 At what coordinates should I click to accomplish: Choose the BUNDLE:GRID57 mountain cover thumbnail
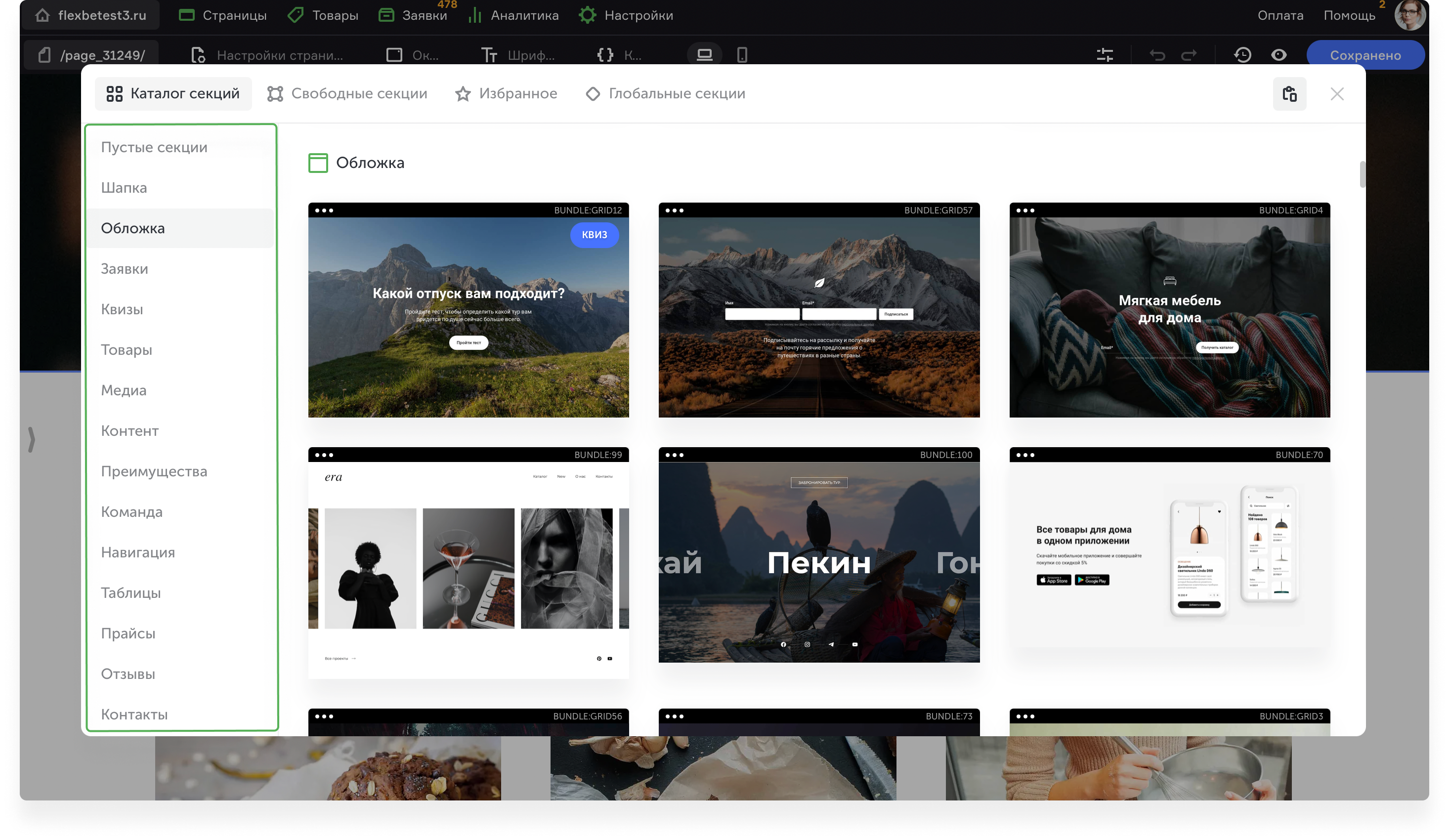(819, 310)
